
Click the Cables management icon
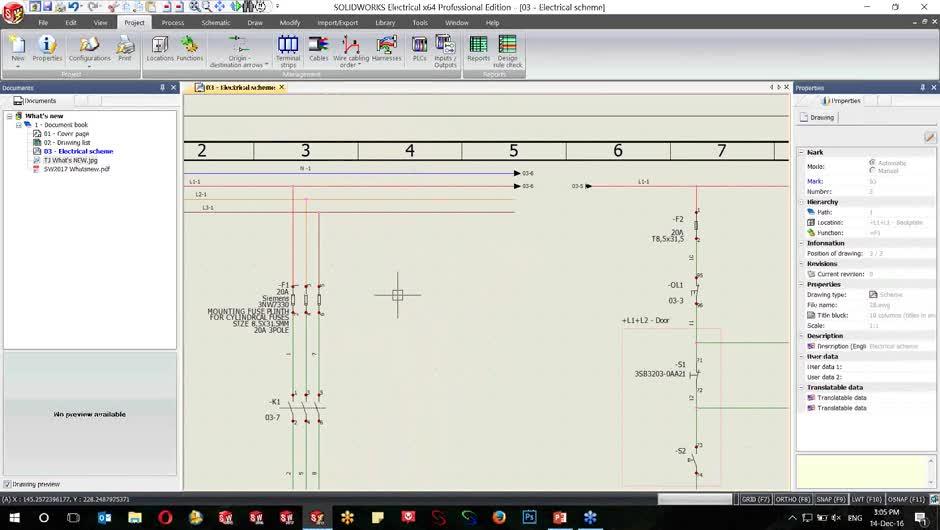(318, 49)
